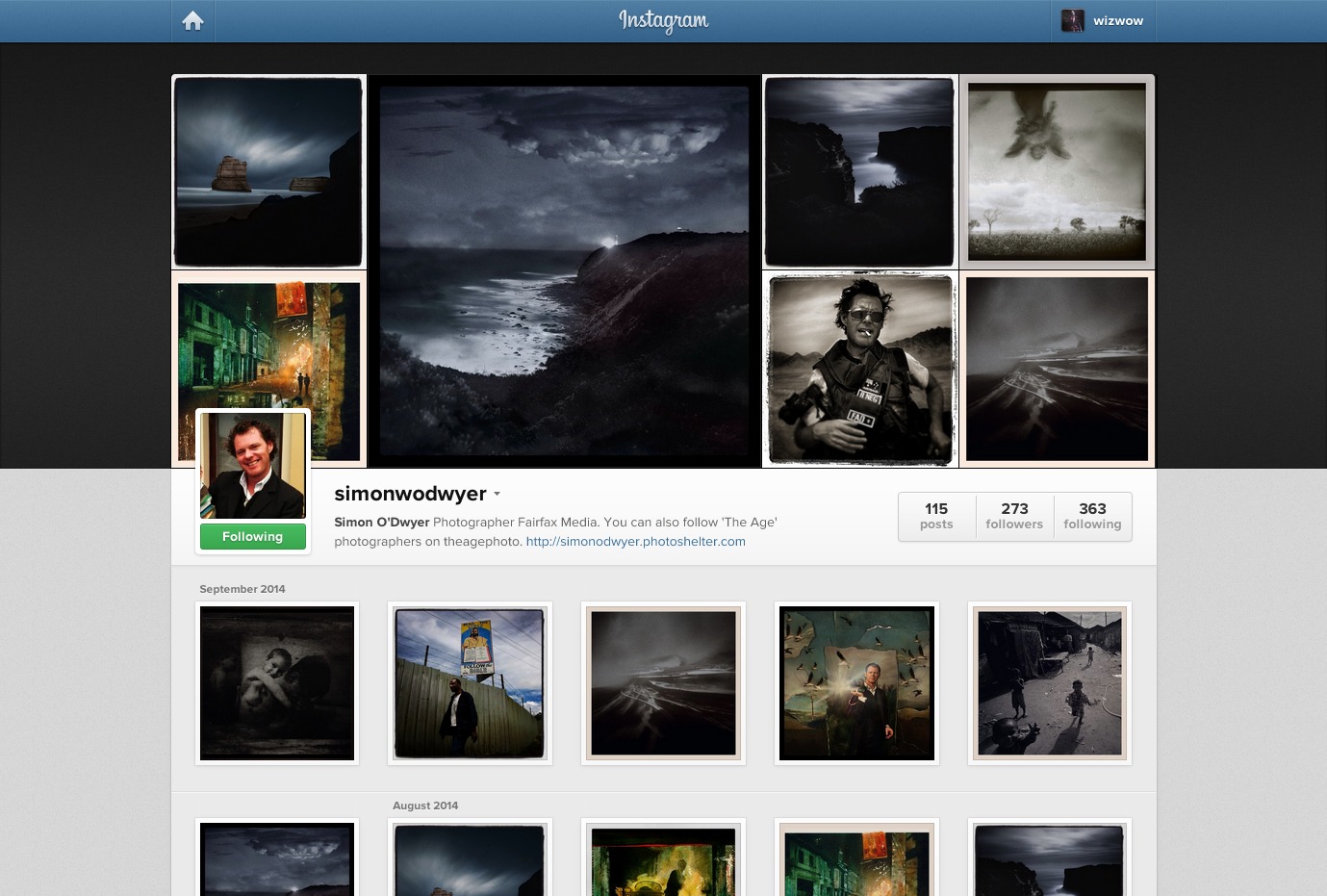Open September post of children in street

point(1050,683)
